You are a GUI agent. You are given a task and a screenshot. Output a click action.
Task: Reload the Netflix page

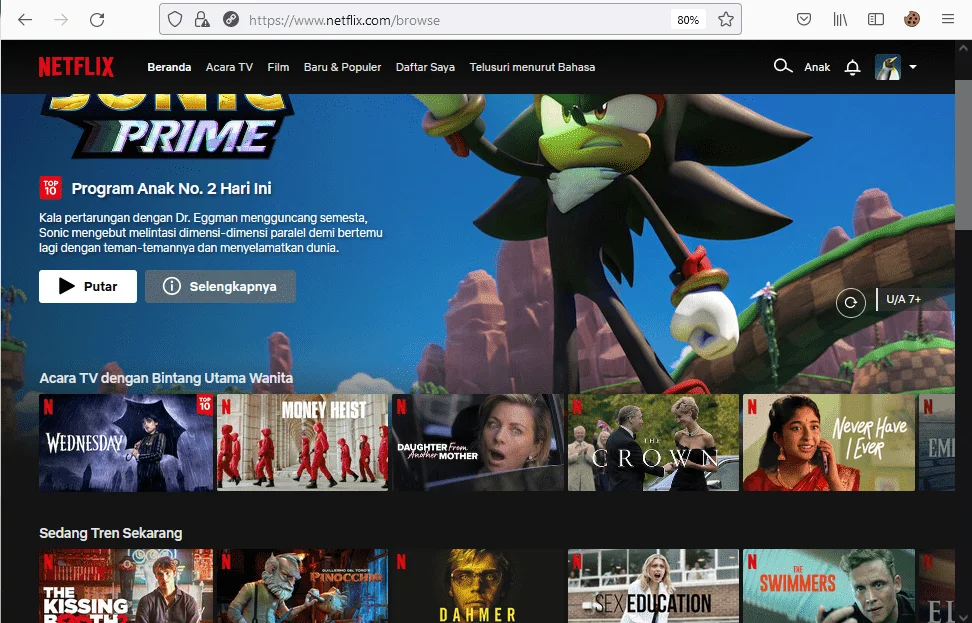tap(97, 20)
